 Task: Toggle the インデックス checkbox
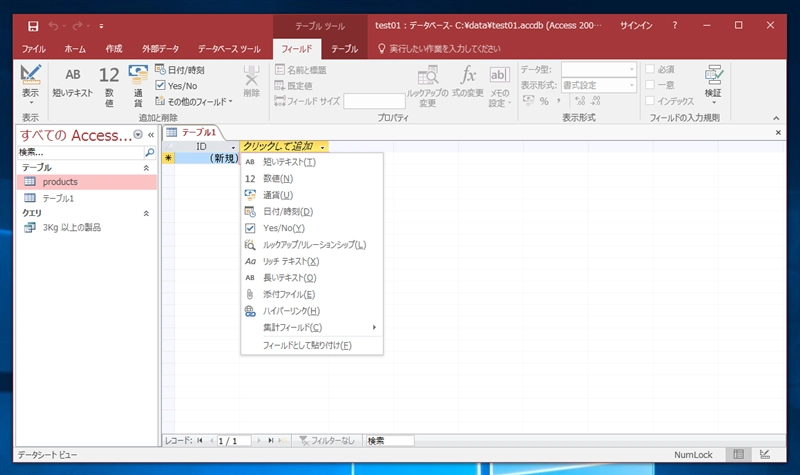click(650, 101)
